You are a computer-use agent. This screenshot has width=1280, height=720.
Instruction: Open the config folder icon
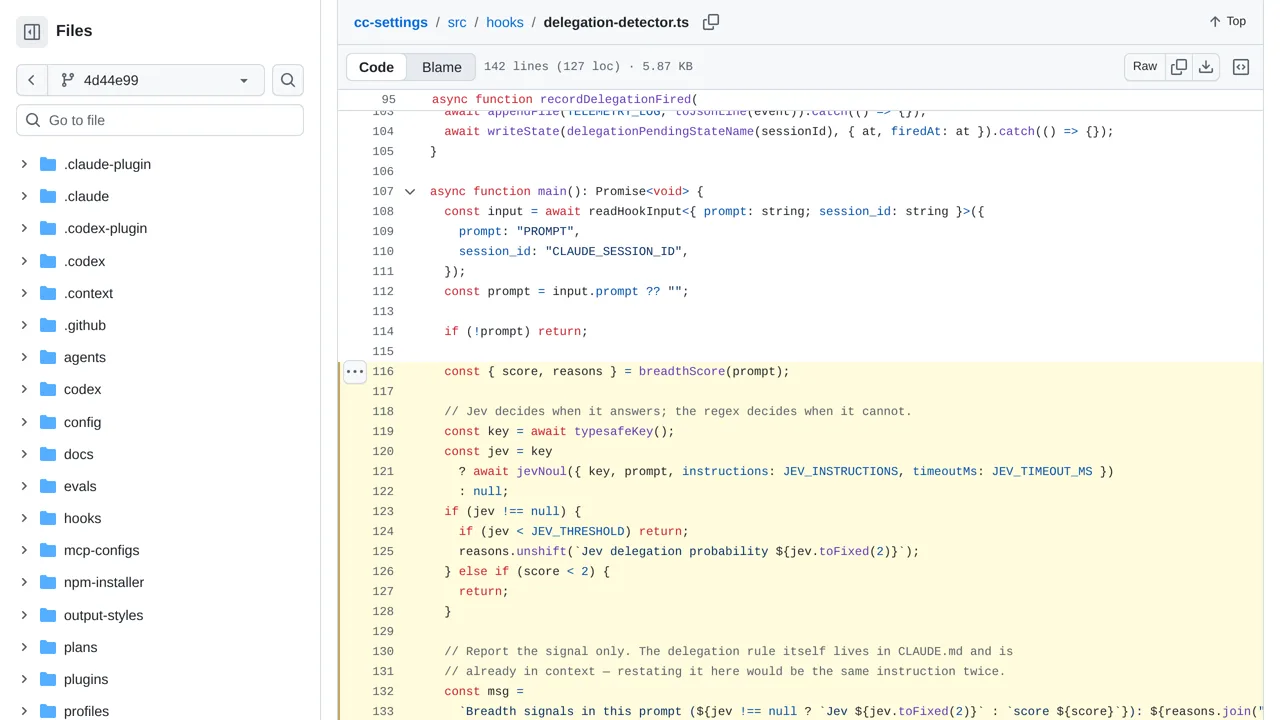point(48,422)
